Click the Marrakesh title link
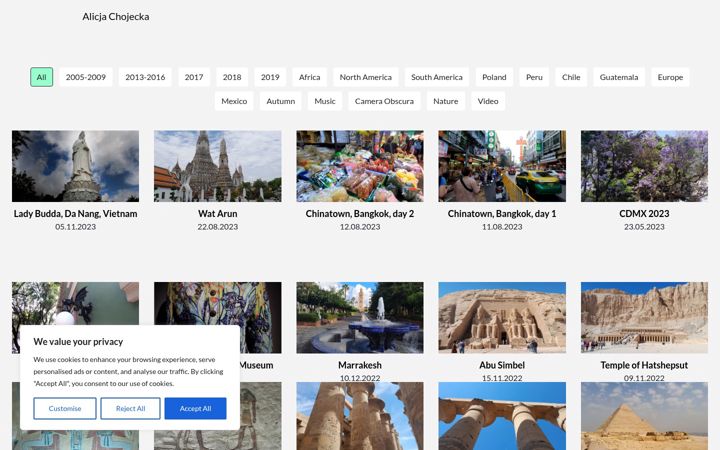 pos(360,365)
